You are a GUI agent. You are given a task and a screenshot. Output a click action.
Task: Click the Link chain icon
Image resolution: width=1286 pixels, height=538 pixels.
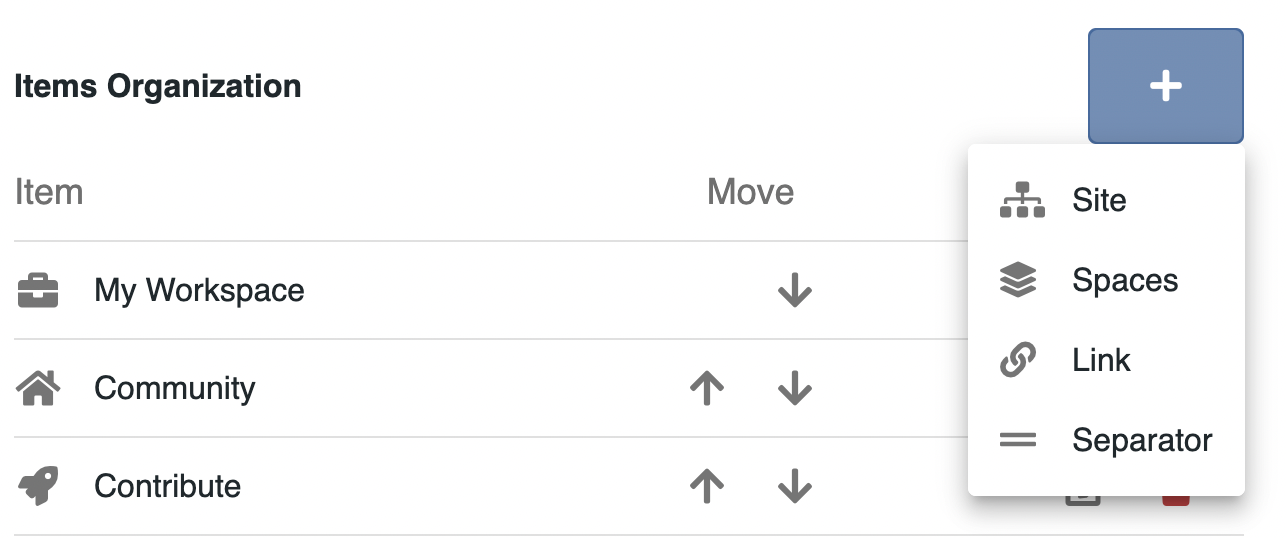pyautogui.click(x=1018, y=360)
